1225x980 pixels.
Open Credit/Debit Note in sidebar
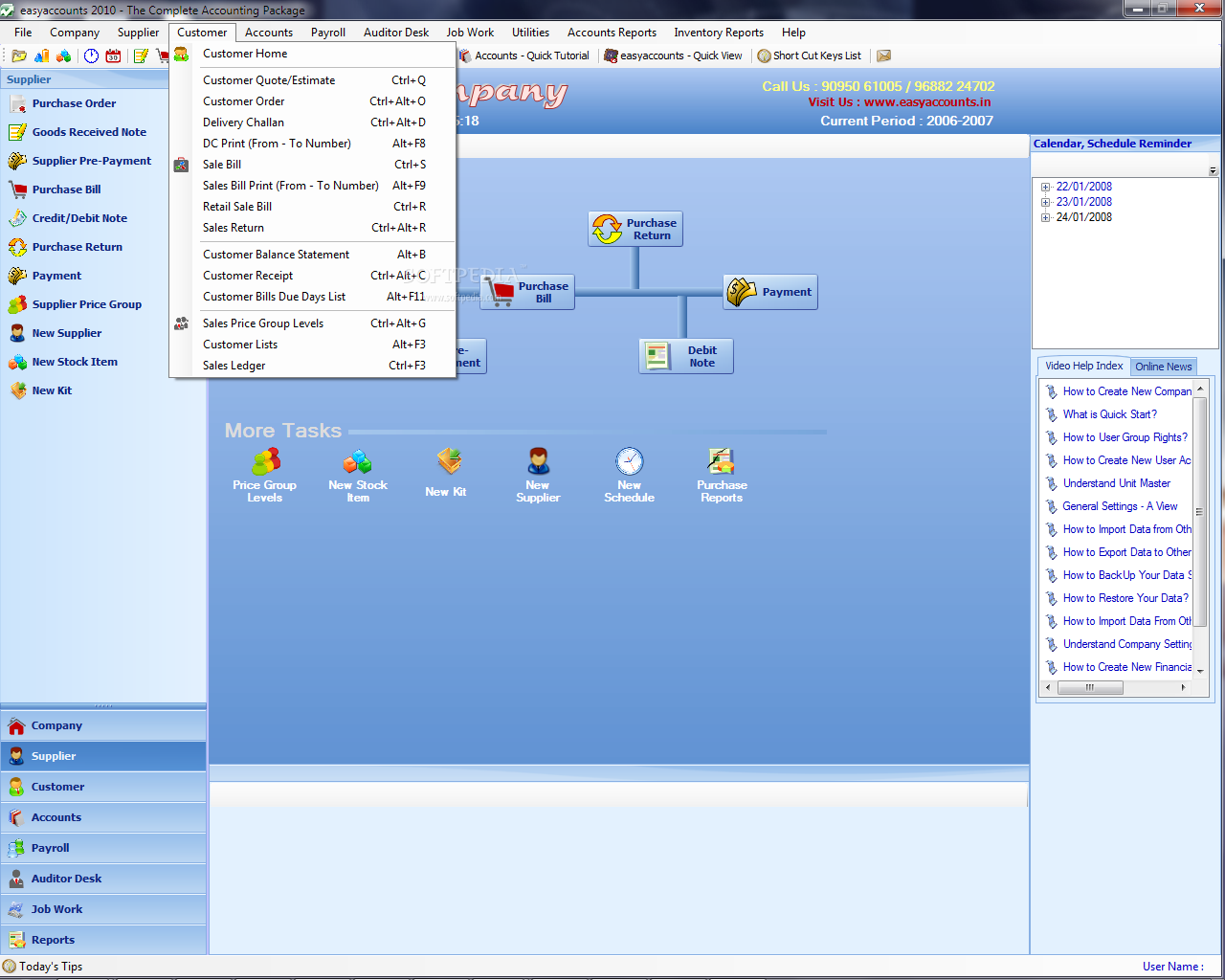point(79,218)
